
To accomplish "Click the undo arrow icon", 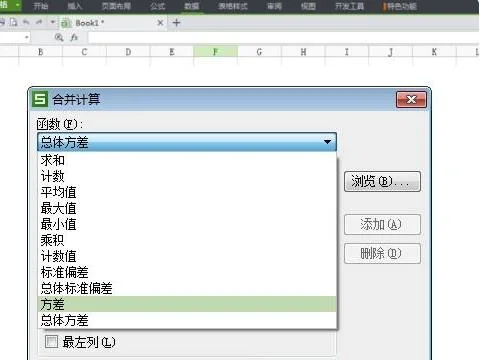I will tap(26, 22).
